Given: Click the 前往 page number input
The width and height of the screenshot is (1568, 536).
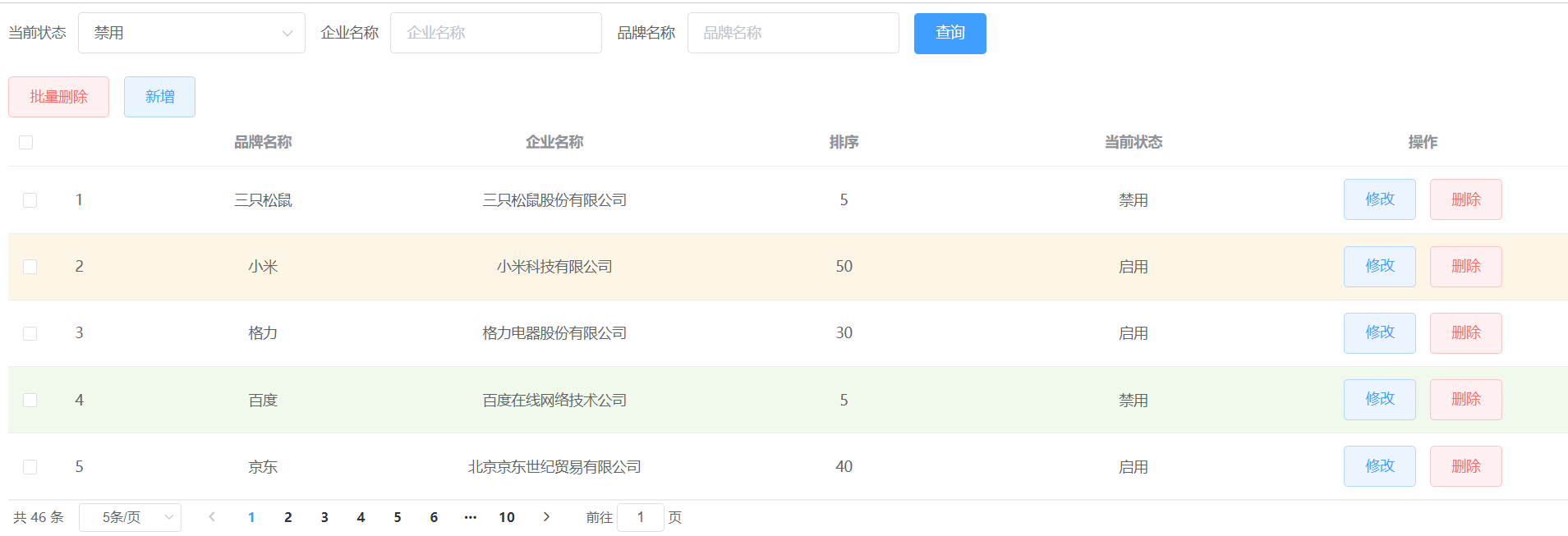Looking at the screenshot, I should (x=641, y=517).
